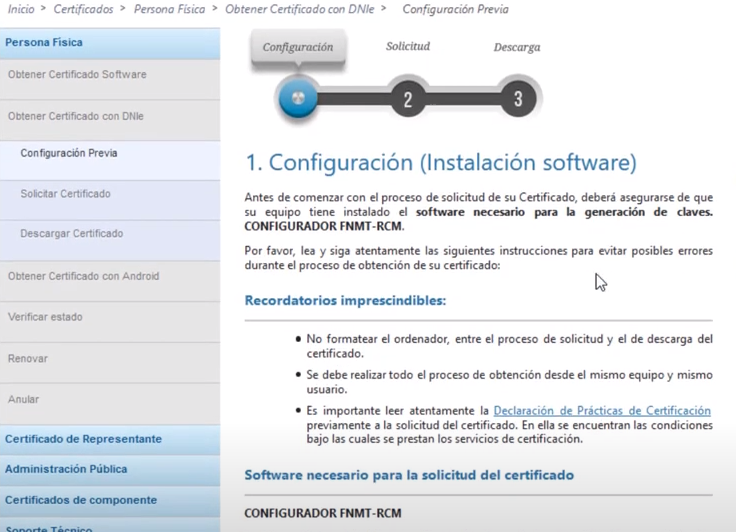Open Declaración de Prácticas de Certificación link
This screenshot has width=736, height=532.
(602, 411)
